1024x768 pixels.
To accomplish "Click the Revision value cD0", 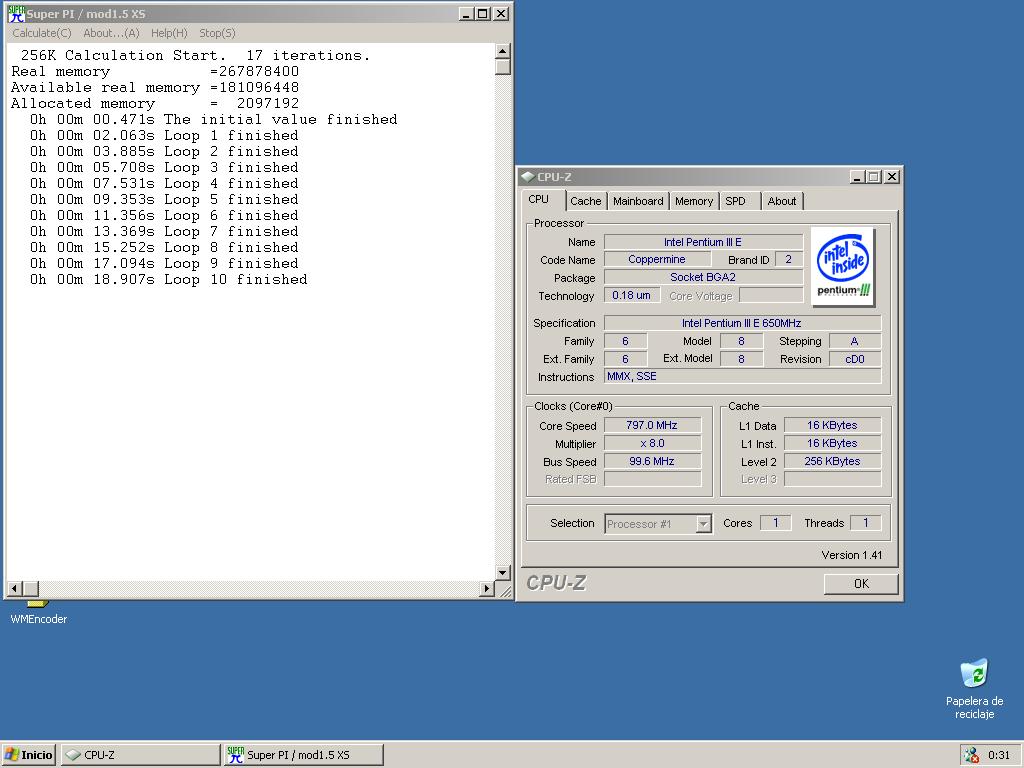I will pyautogui.click(x=854, y=359).
